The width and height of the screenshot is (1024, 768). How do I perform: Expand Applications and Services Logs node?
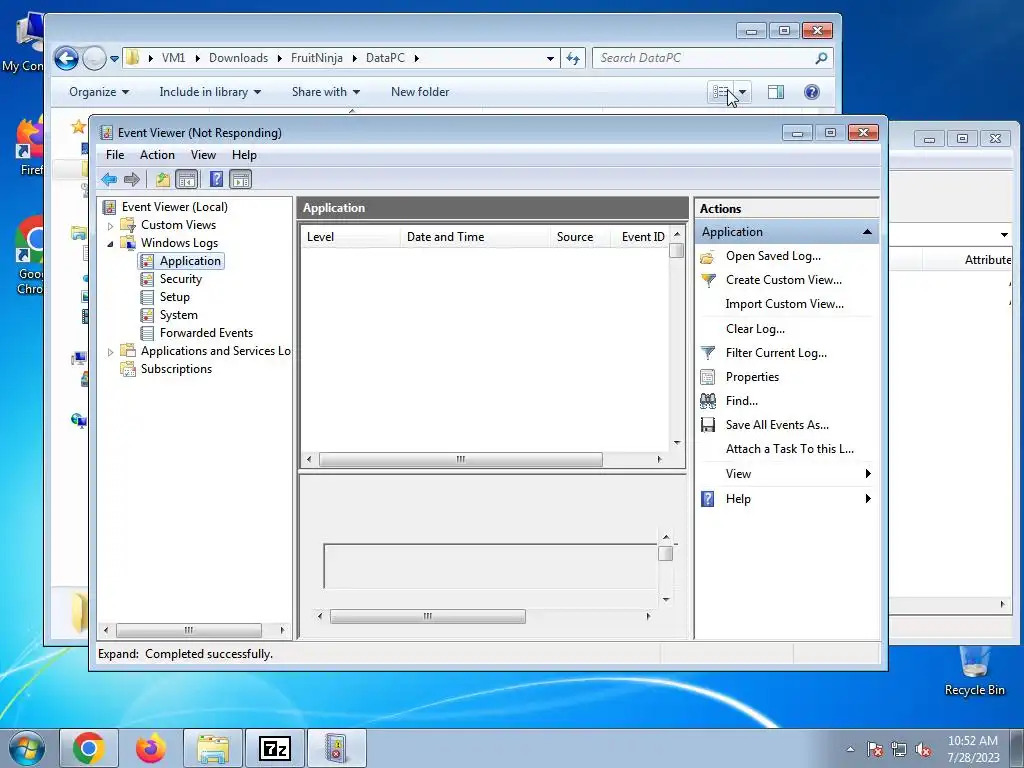point(110,352)
